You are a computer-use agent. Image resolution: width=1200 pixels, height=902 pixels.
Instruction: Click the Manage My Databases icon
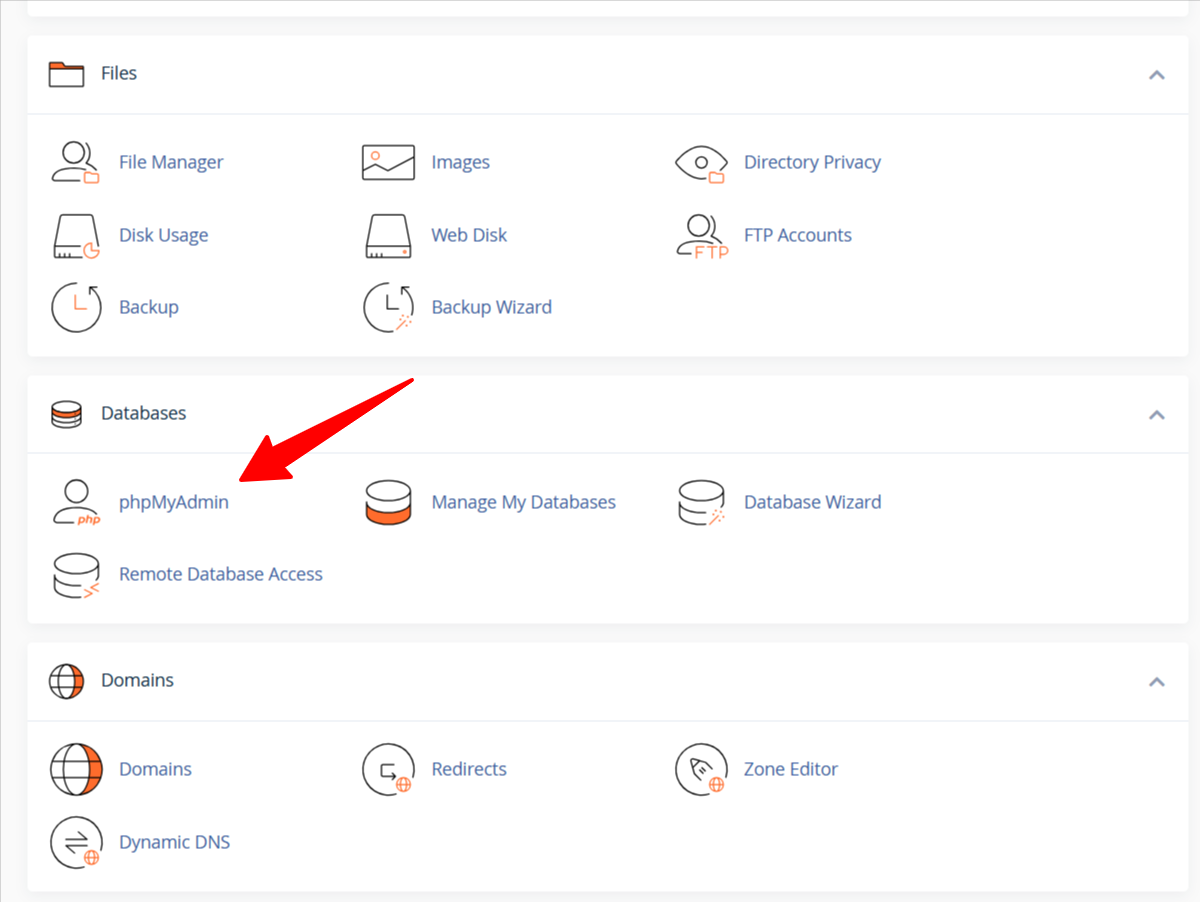tap(388, 502)
